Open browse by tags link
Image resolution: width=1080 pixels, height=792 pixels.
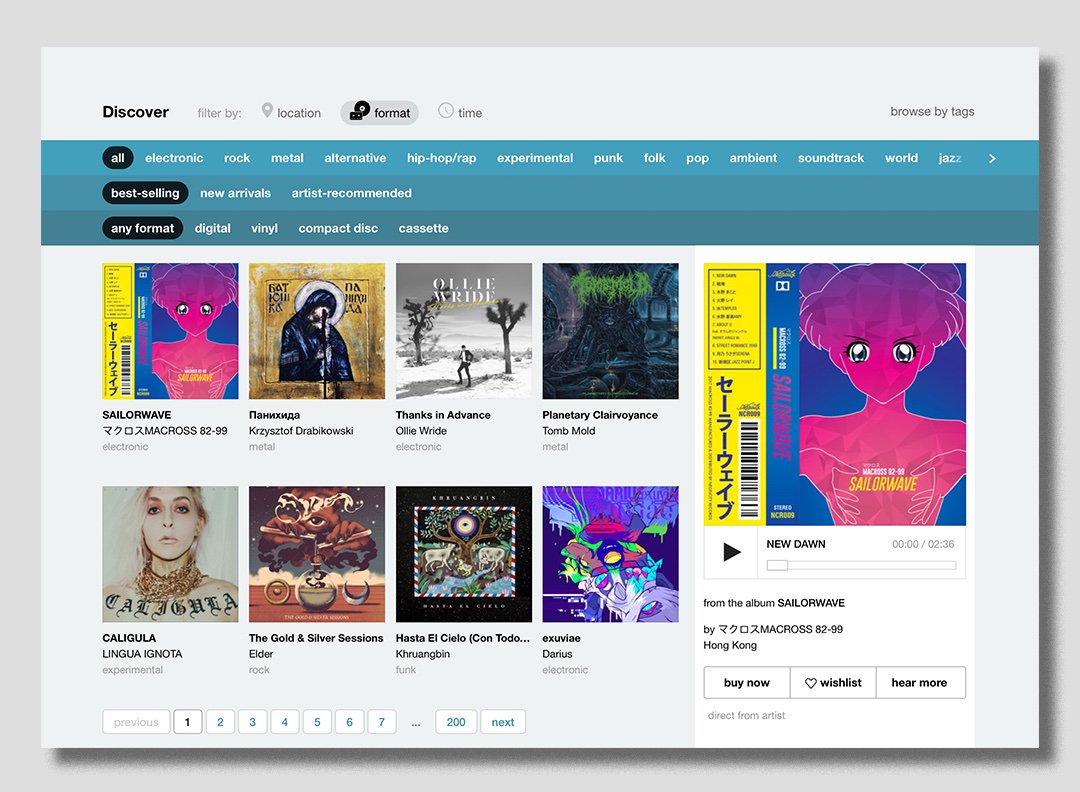932,112
